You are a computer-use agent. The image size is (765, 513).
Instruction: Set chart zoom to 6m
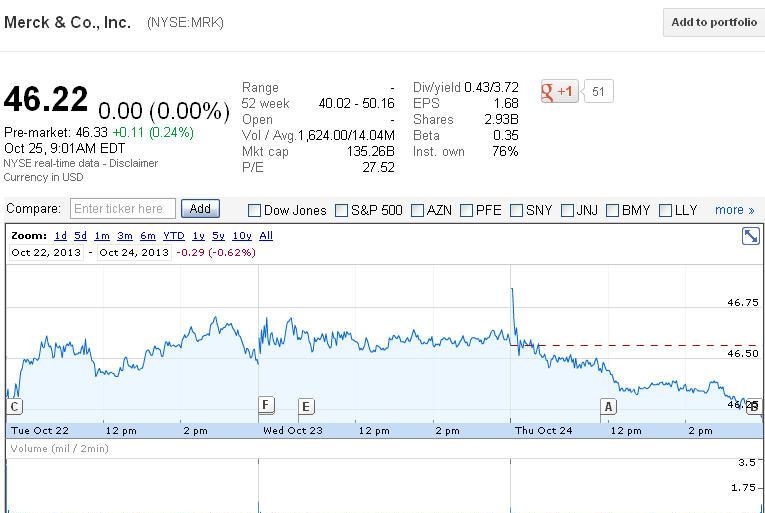pyautogui.click(x=148, y=236)
